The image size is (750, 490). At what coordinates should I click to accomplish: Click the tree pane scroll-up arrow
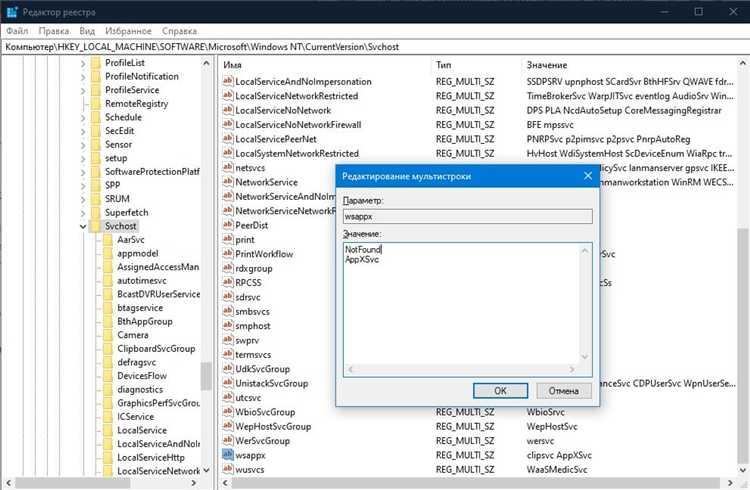click(x=206, y=63)
